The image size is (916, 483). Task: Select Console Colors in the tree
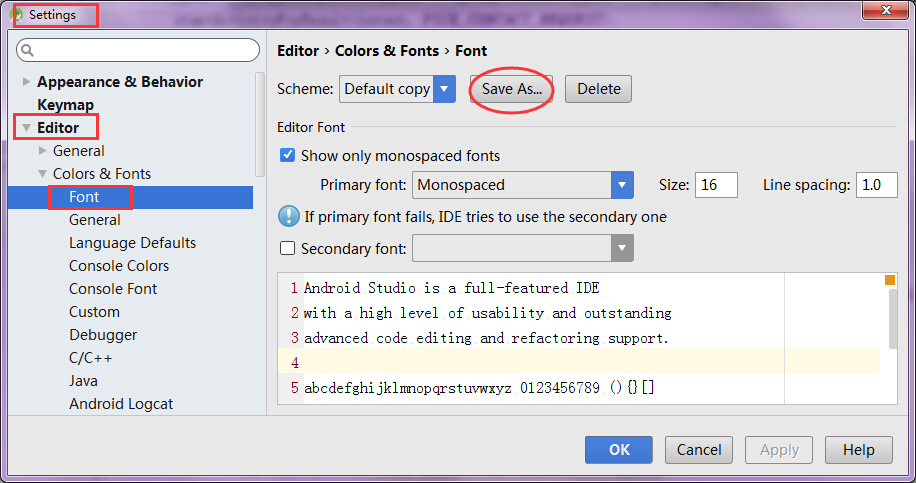(119, 266)
